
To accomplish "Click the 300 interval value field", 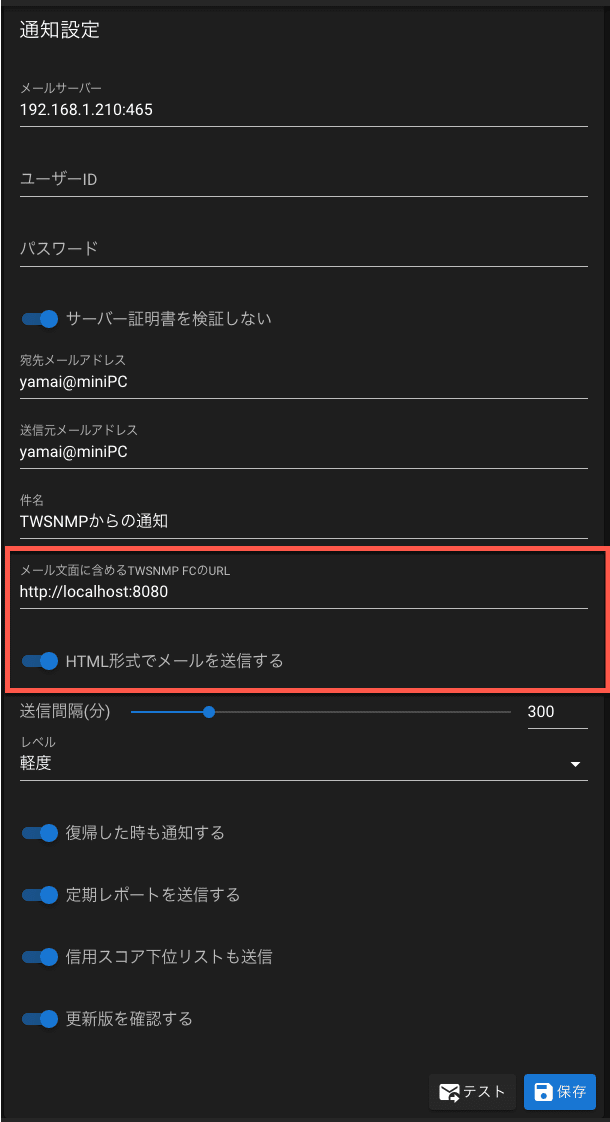I will 557,711.
